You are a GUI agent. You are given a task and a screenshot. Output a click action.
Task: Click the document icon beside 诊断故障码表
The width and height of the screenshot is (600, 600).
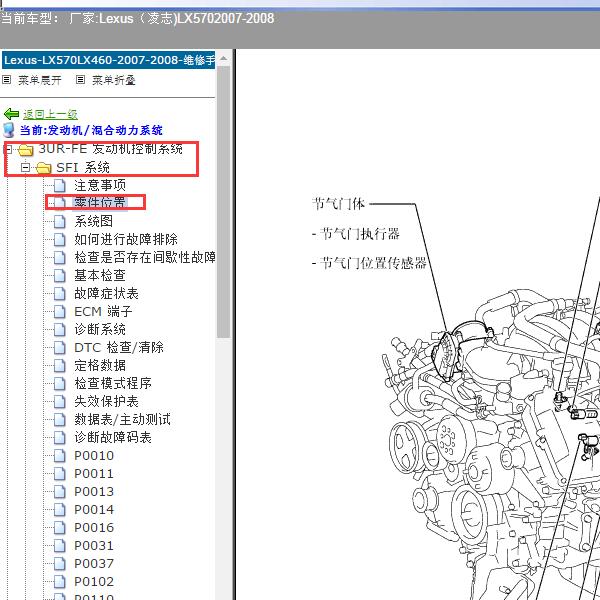click(x=60, y=438)
